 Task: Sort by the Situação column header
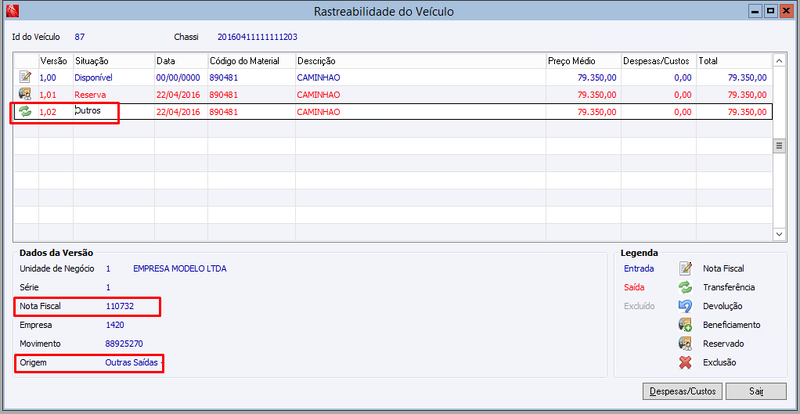(114, 61)
